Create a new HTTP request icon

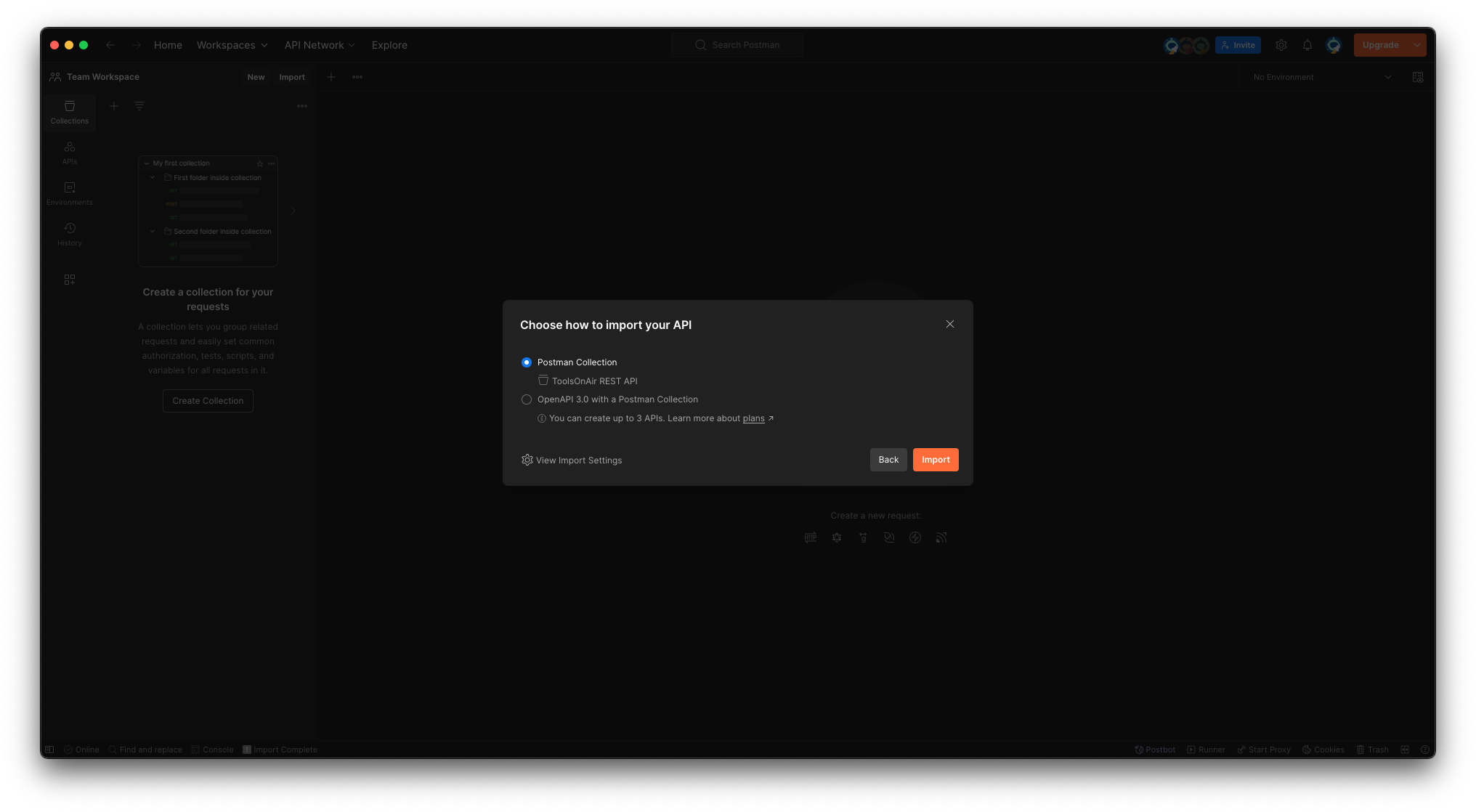click(811, 537)
